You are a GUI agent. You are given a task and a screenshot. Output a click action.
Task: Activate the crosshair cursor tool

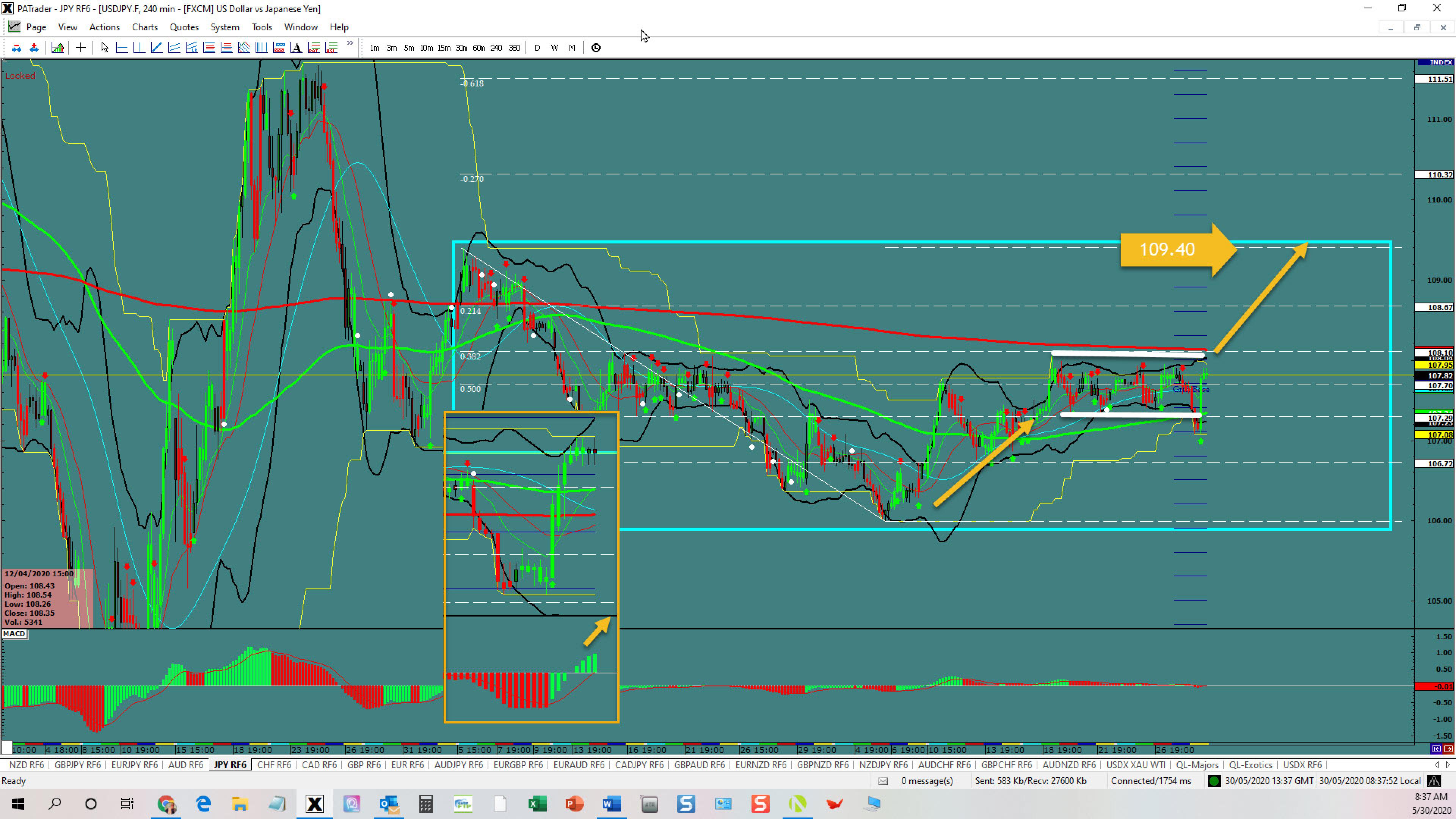[80, 48]
